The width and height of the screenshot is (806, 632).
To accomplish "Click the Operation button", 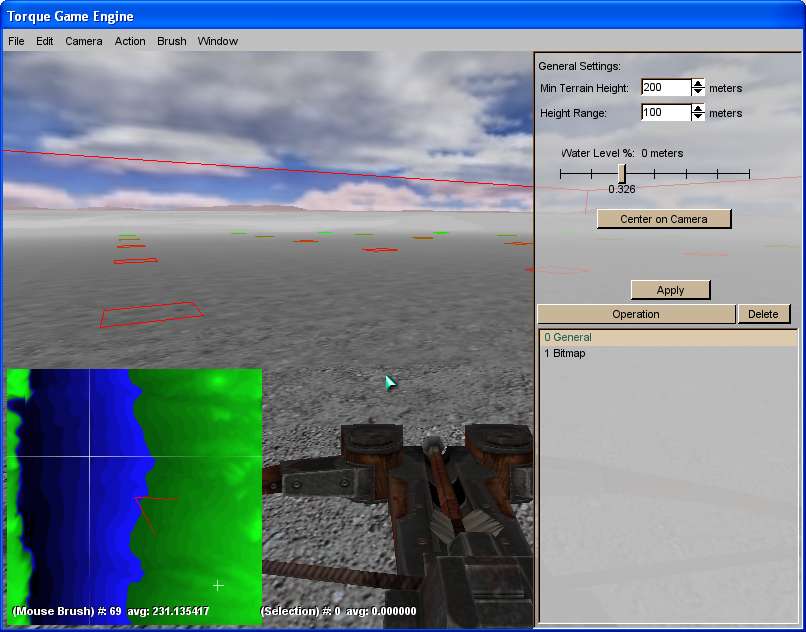I will [636, 314].
